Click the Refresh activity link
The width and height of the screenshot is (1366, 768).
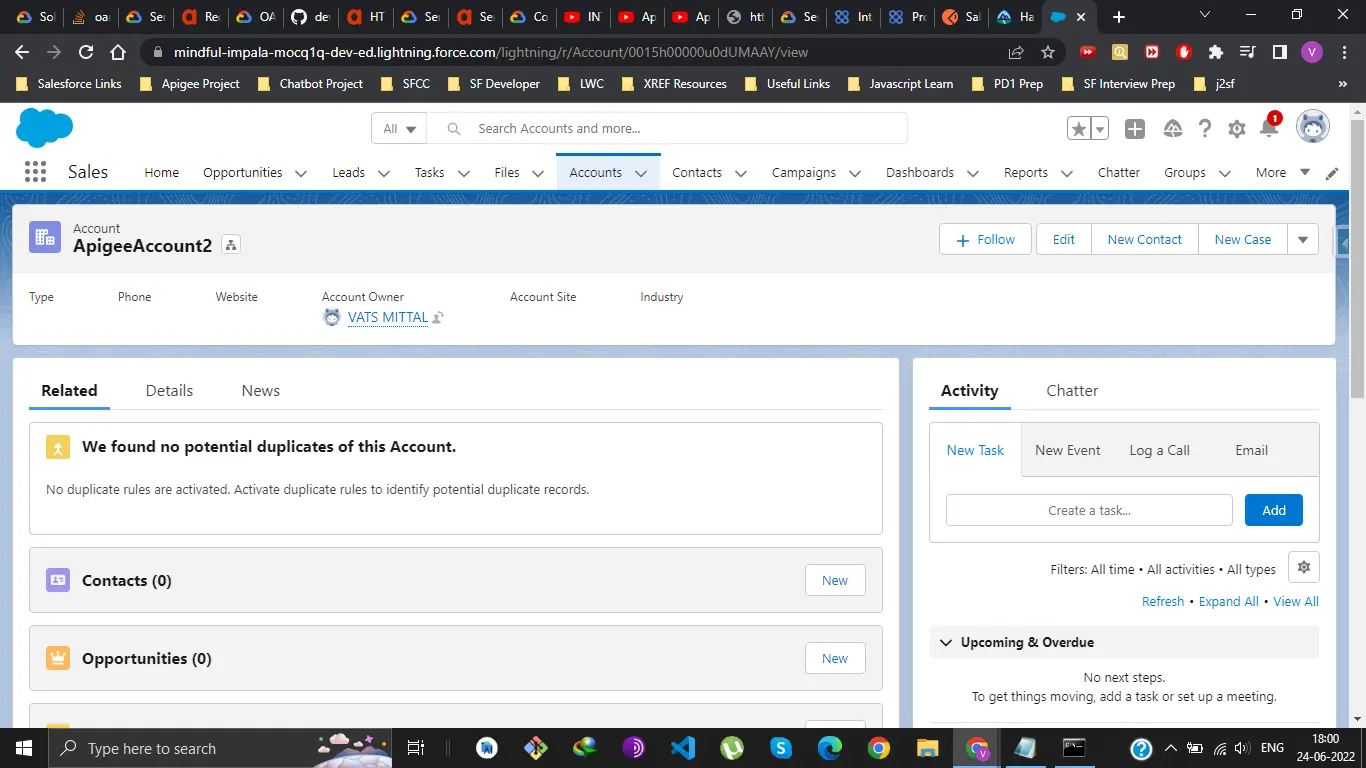click(x=1163, y=601)
